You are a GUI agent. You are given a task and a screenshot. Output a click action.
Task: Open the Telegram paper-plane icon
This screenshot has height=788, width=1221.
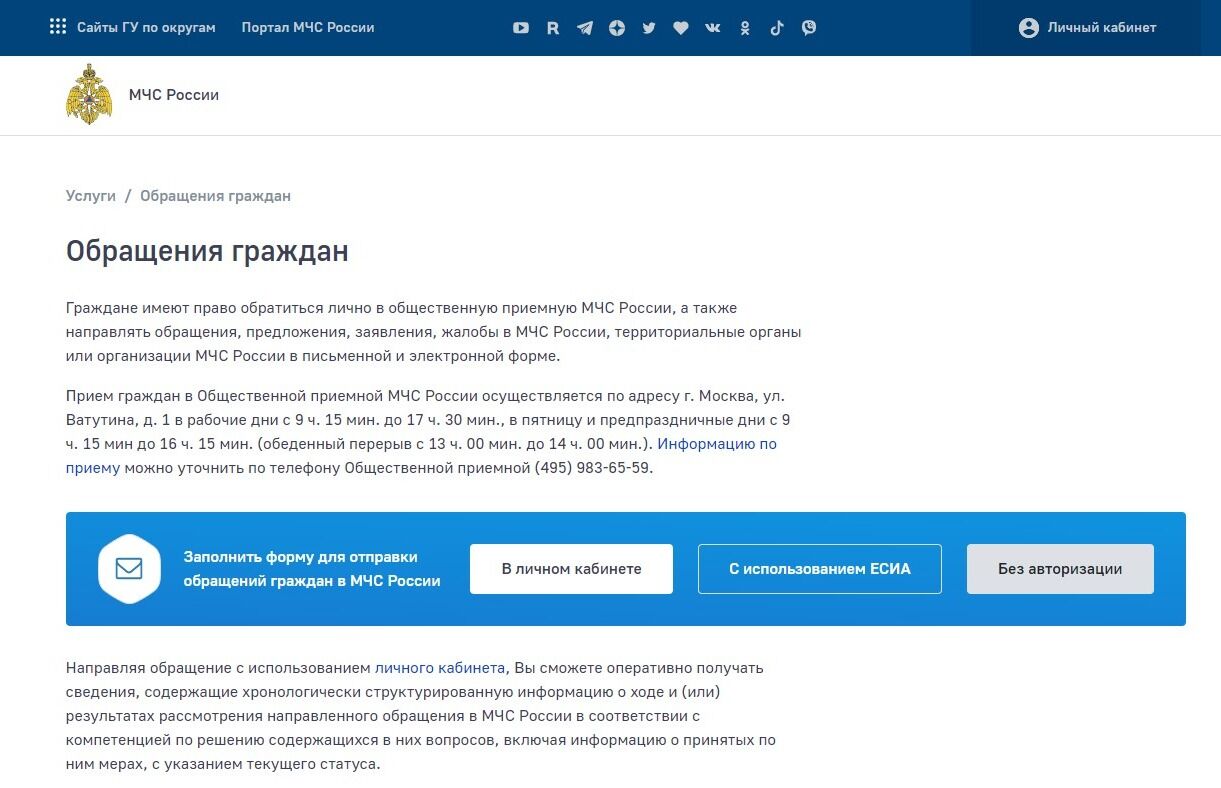click(585, 28)
